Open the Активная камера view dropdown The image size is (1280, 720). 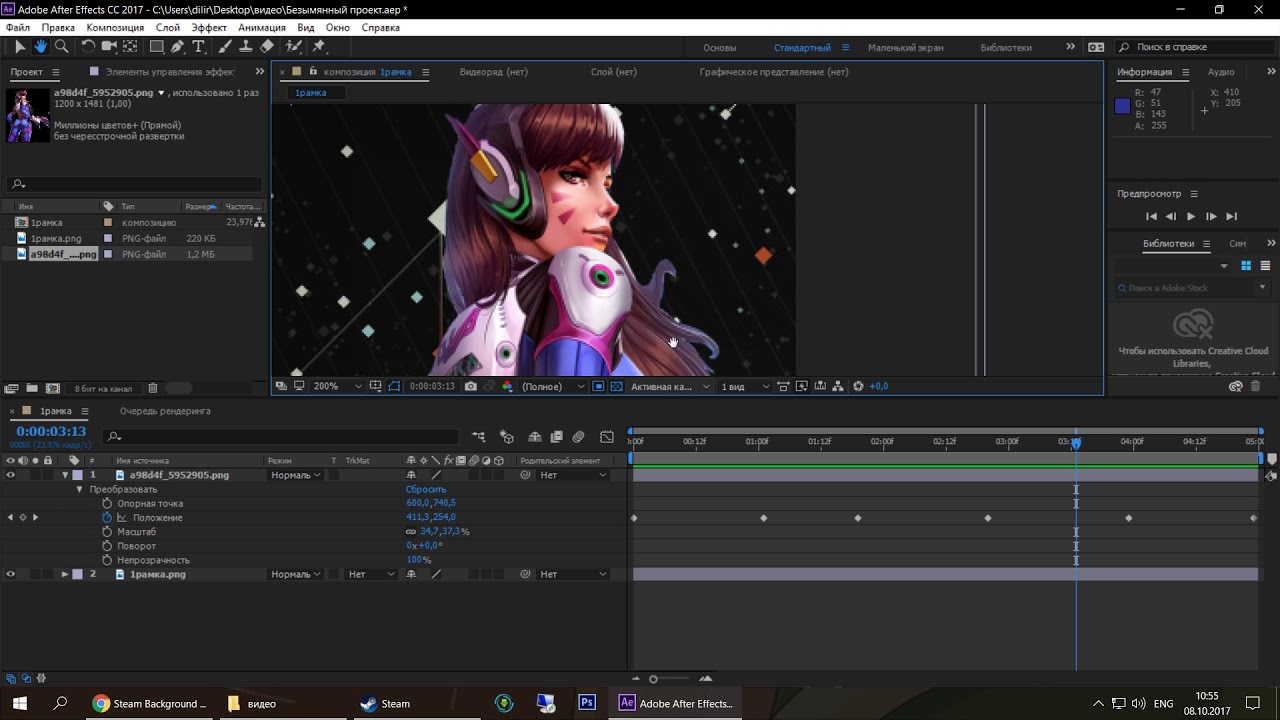coord(669,386)
